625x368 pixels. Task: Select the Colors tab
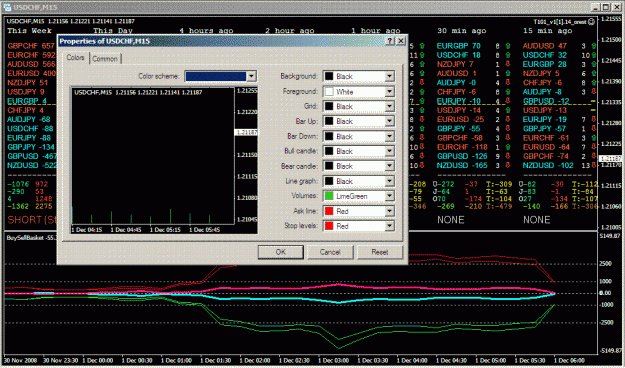tap(75, 58)
